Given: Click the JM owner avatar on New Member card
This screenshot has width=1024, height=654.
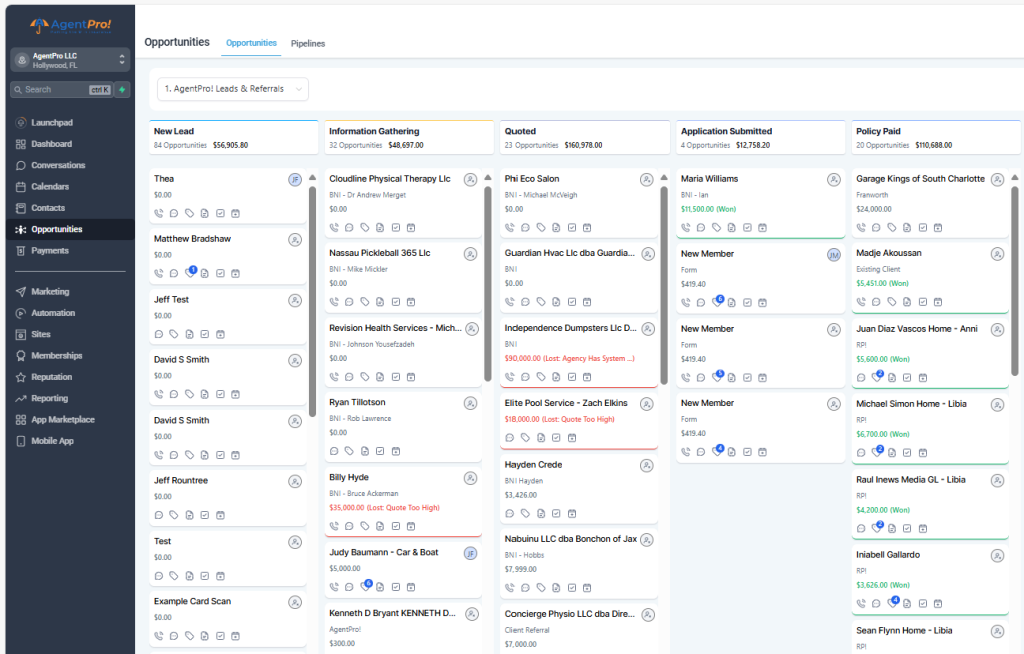Looking at the screenshot, I should (834, 255).
